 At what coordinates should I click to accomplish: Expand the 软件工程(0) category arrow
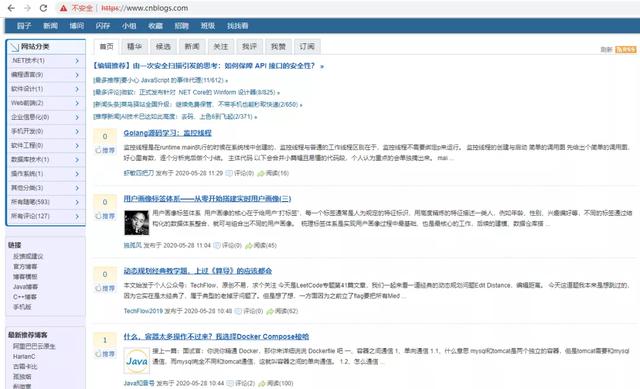pyautogui.click(x=77, y=146)
